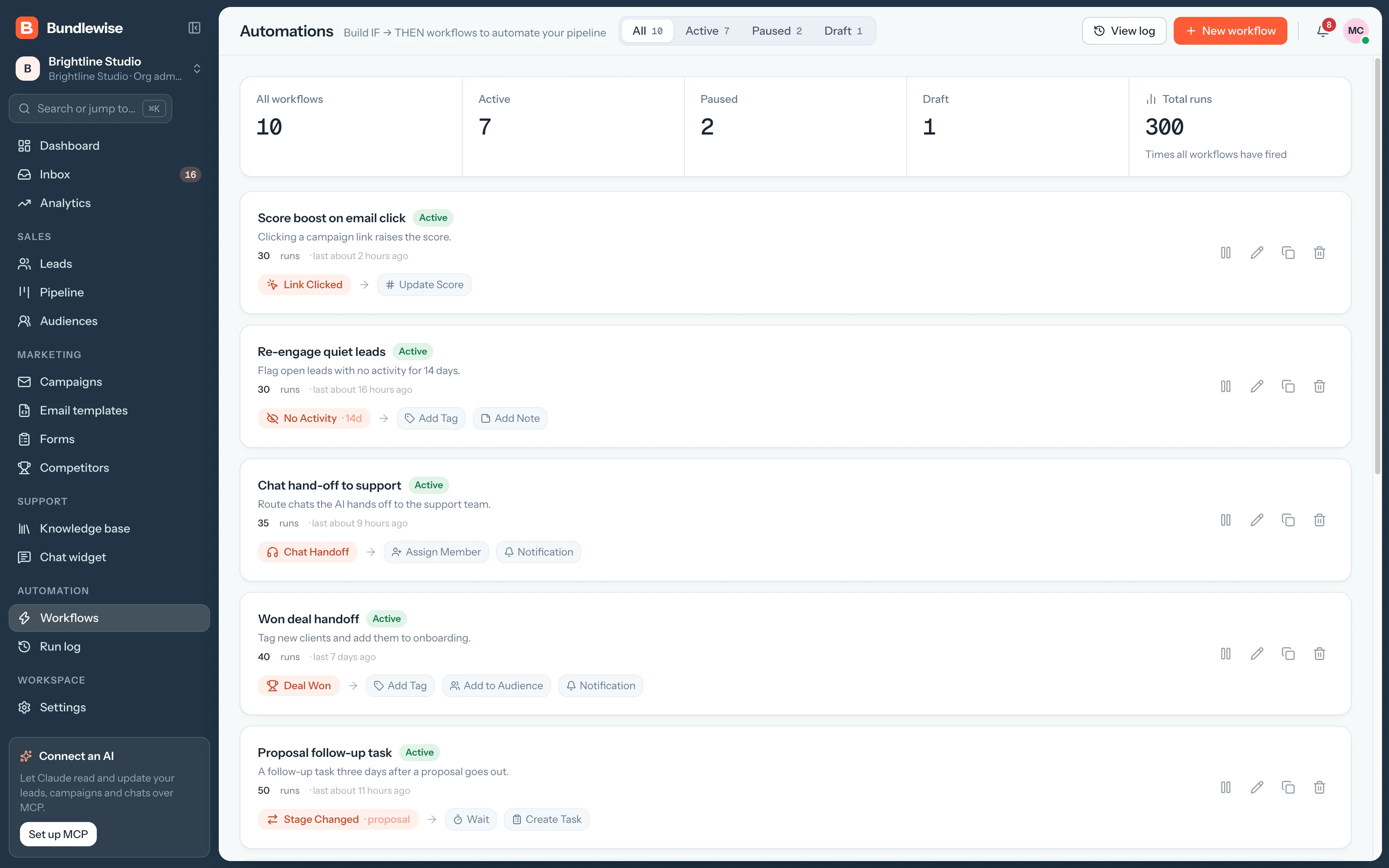Duplicate Score boost on email click workflow
Image resolution: width=1389 pixels, height=868 pixels.
coord(1288,253)
